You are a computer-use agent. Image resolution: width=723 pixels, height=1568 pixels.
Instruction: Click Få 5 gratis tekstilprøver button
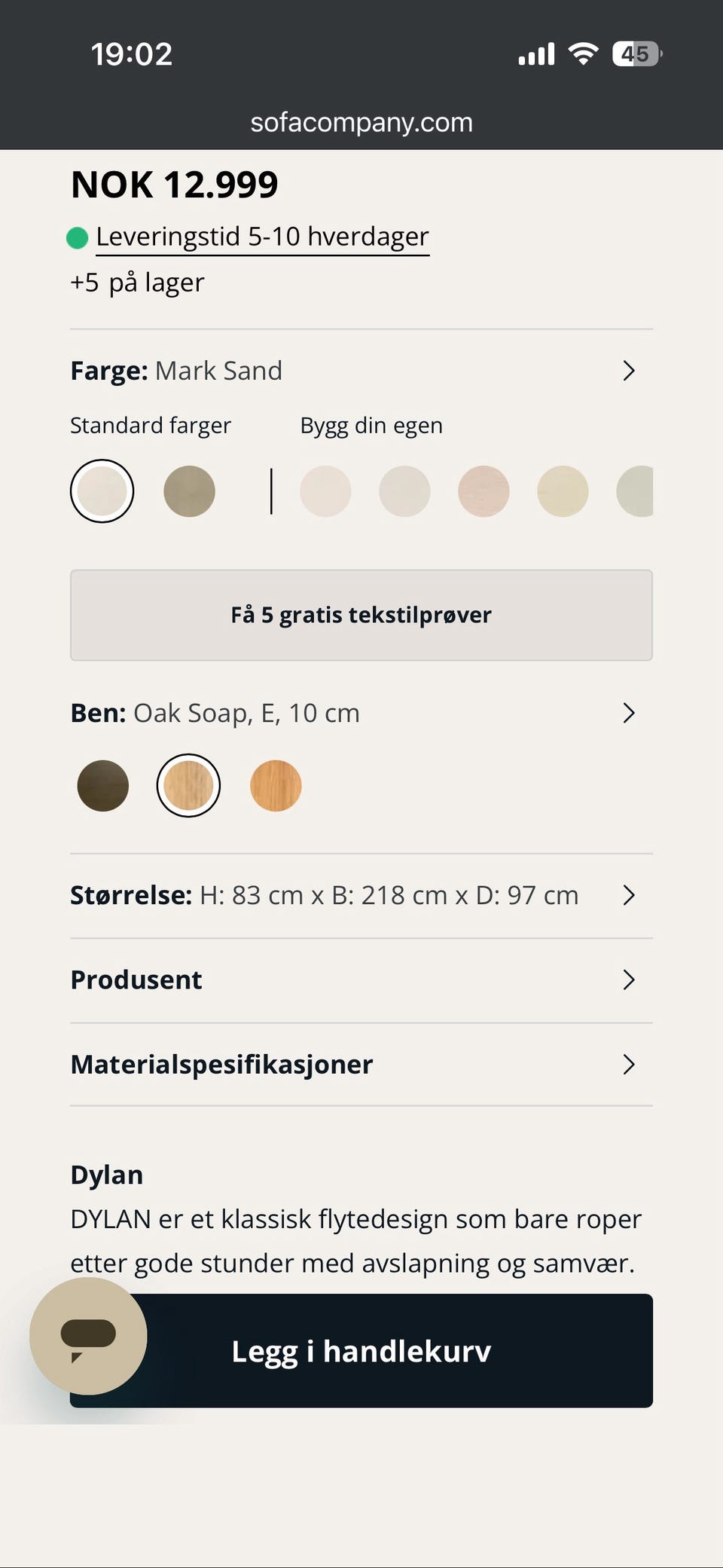[x=361, y=616]
